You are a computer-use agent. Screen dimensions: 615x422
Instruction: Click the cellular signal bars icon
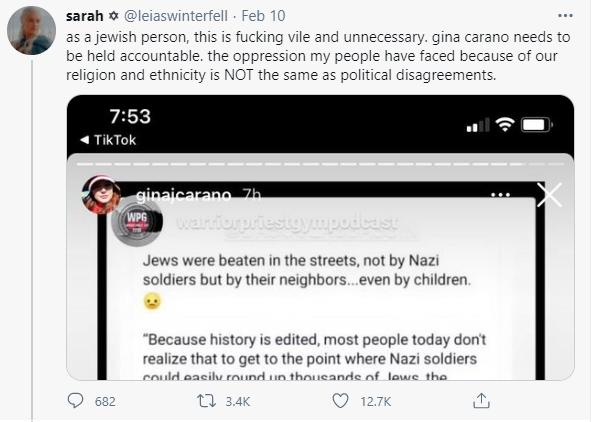pyautogui.click(x=479, y=126)
